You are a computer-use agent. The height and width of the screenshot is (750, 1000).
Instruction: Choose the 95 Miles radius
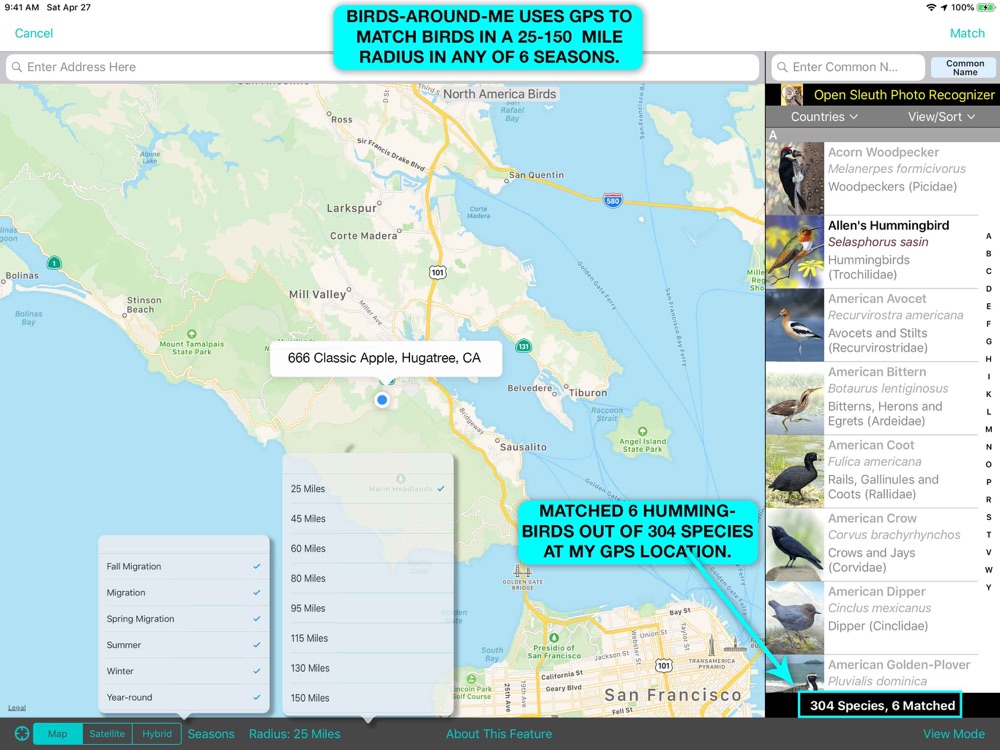368,608
